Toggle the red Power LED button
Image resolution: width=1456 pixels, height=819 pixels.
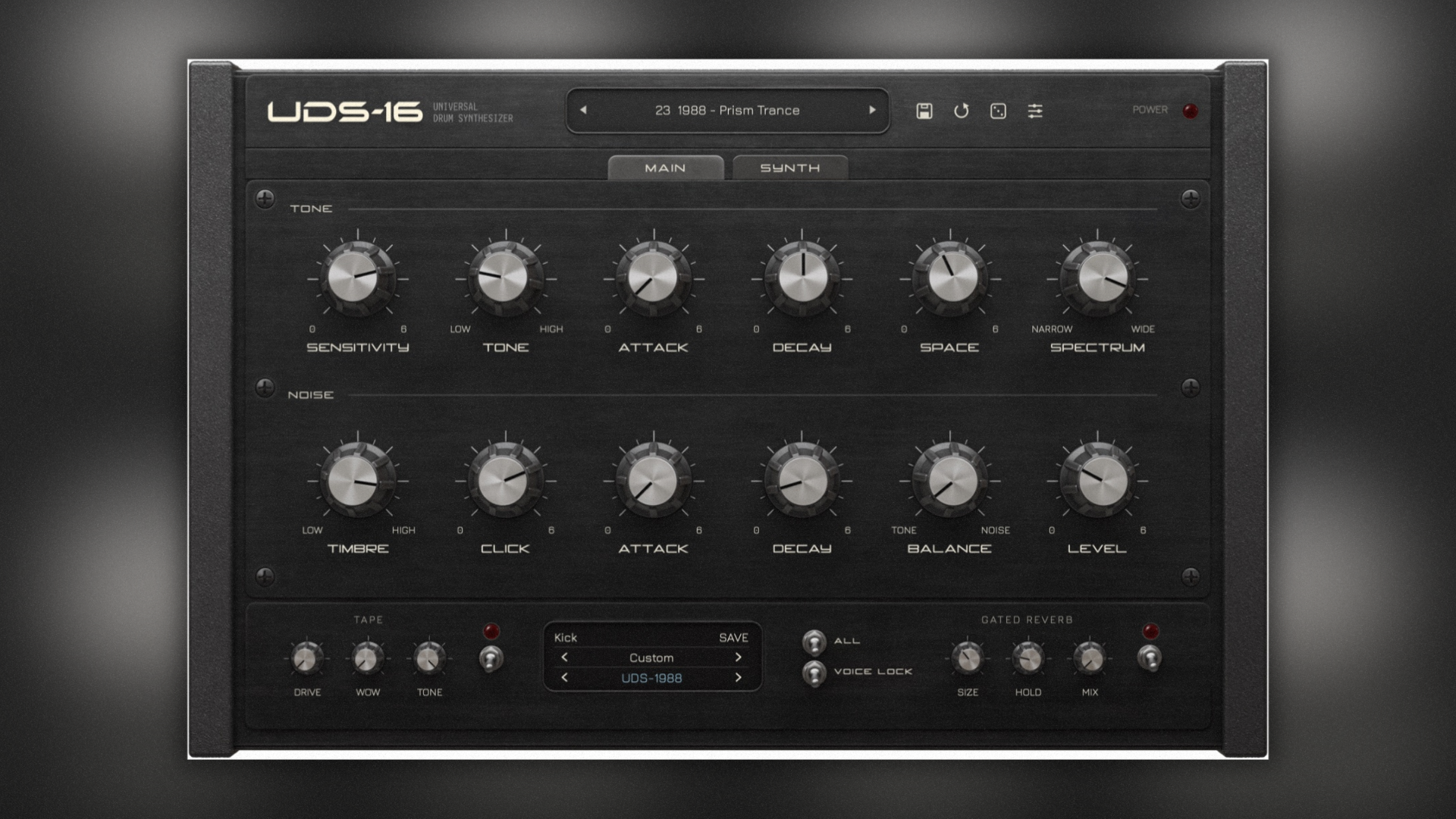click(1190, 111)
